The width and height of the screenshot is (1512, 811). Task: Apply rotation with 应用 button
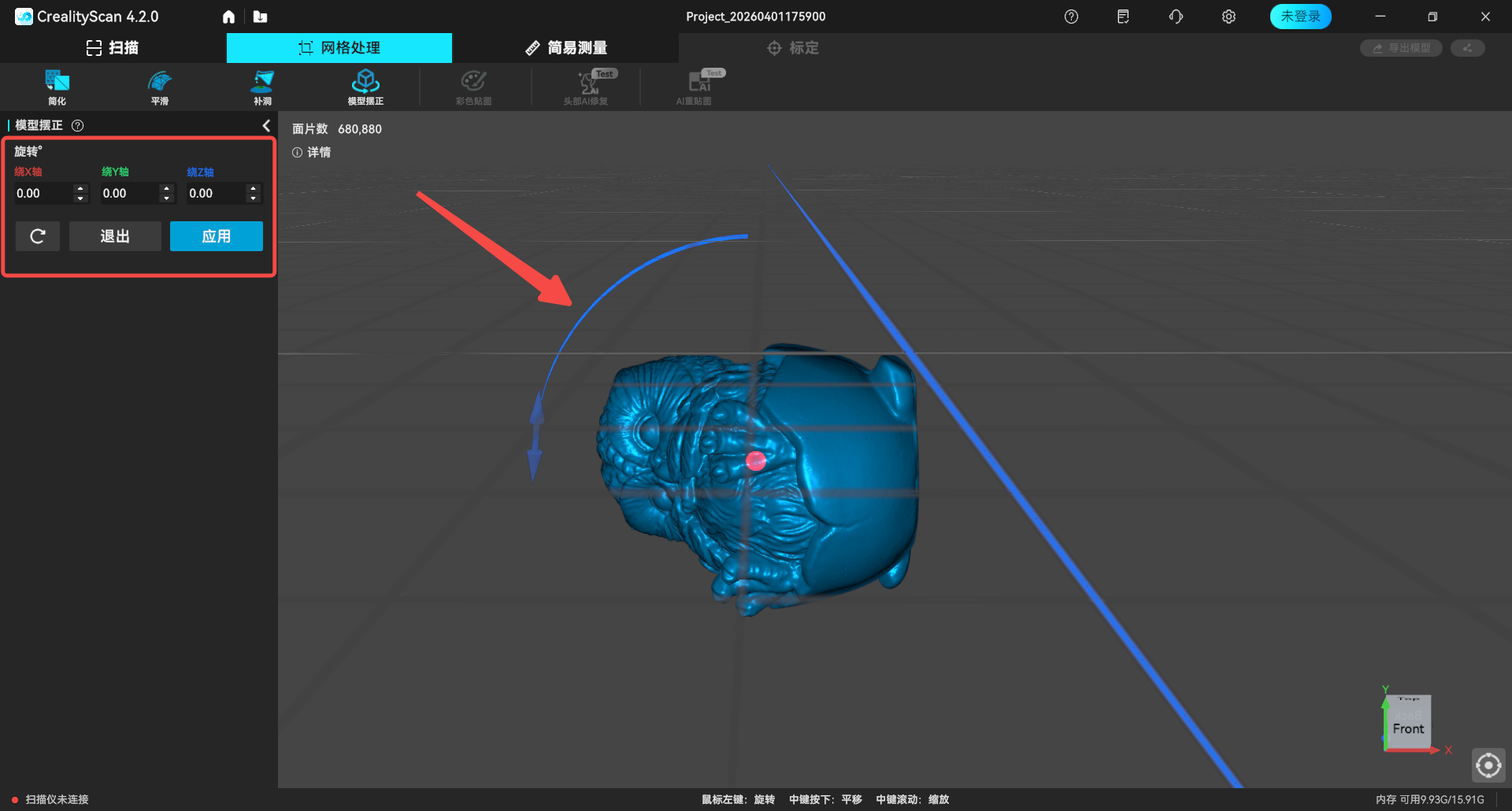[x=216, y=236]
